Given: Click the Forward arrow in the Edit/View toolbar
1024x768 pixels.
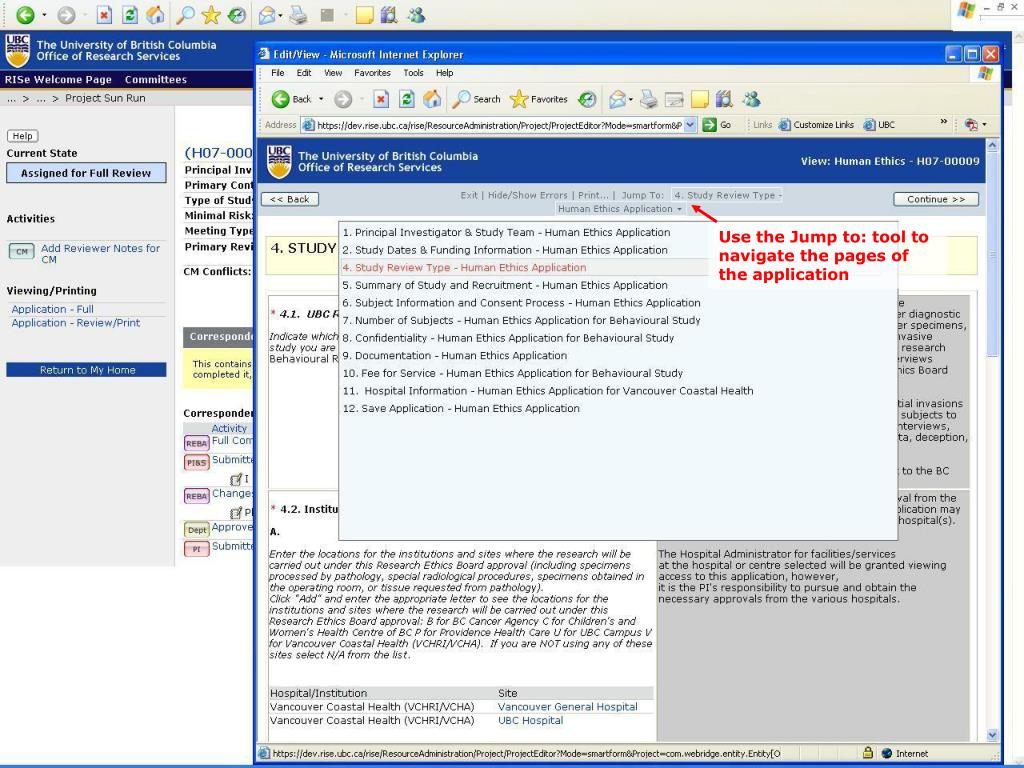Looking at the screenshot, I should 343,99.
